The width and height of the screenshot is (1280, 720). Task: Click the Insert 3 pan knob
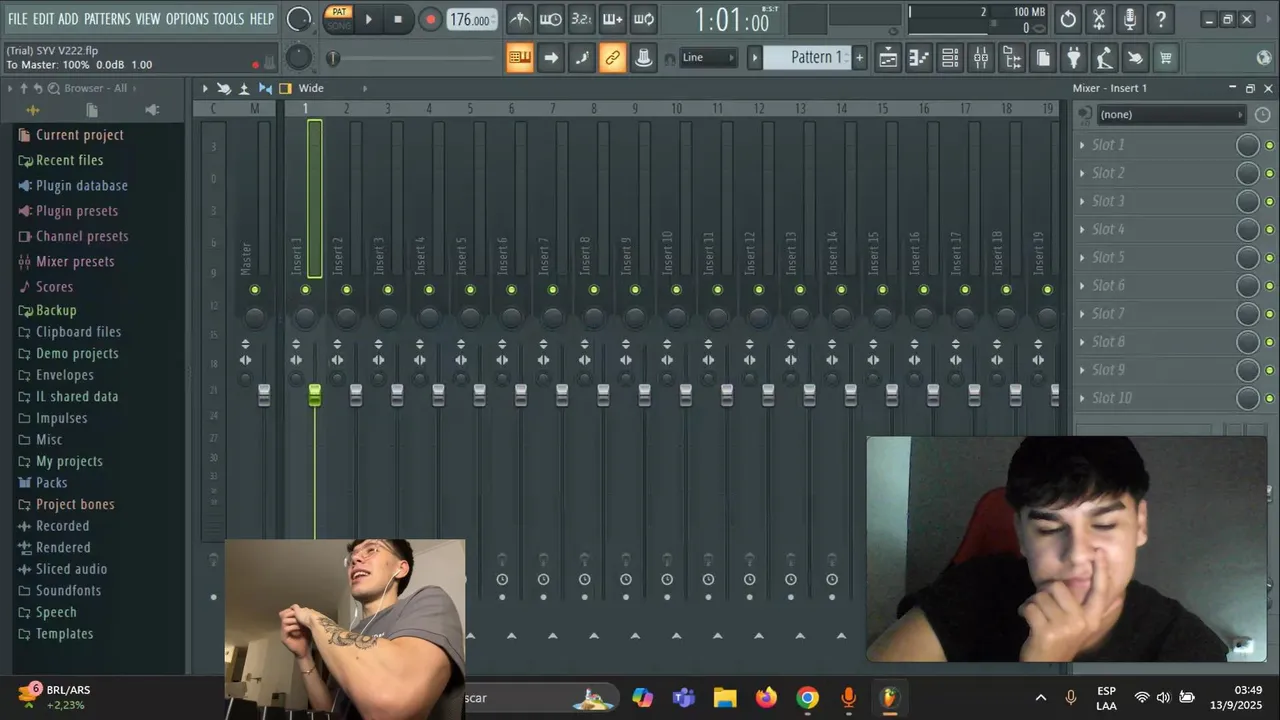click(388, 317)
